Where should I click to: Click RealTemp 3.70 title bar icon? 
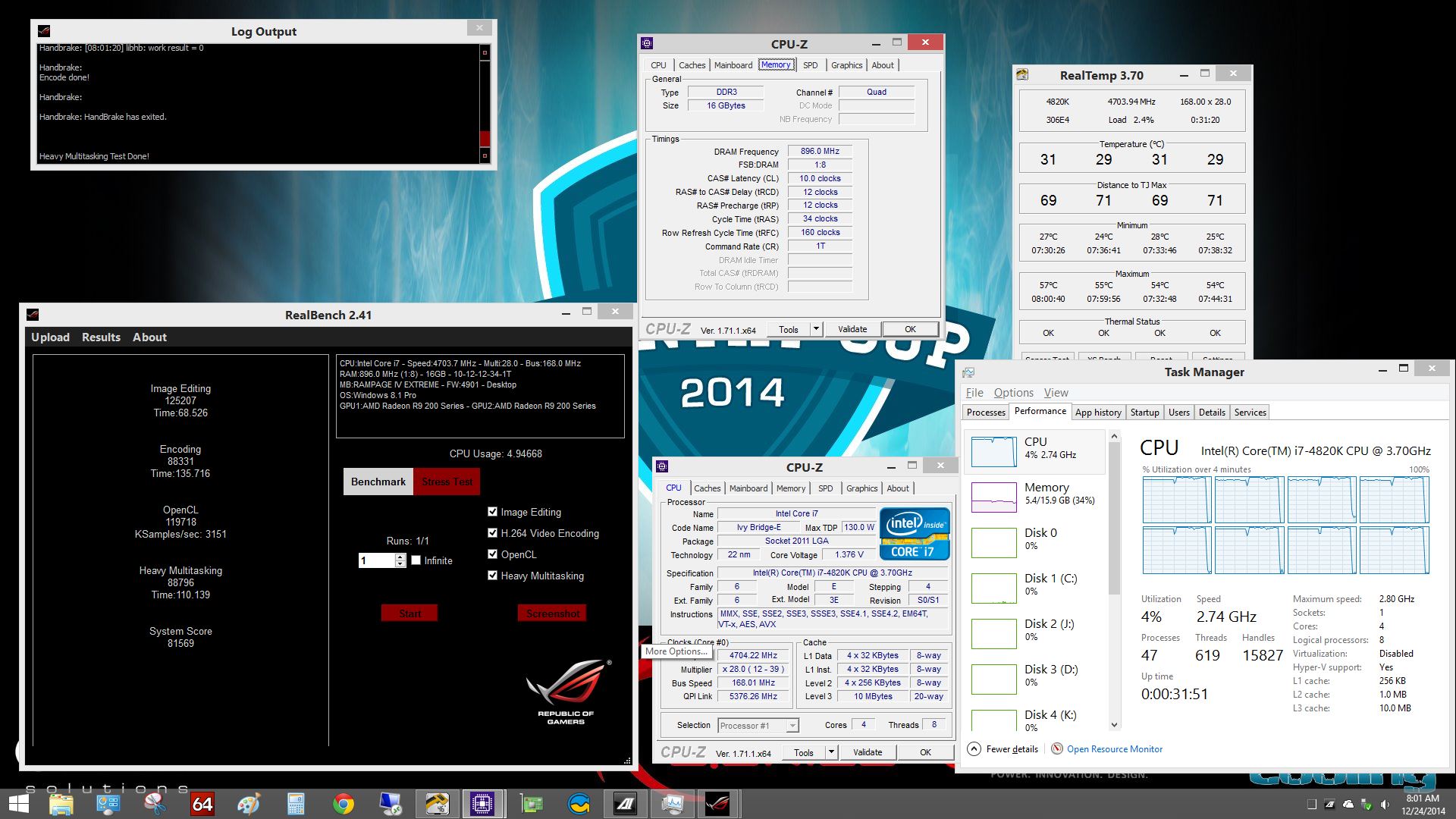click(1023, 74)
